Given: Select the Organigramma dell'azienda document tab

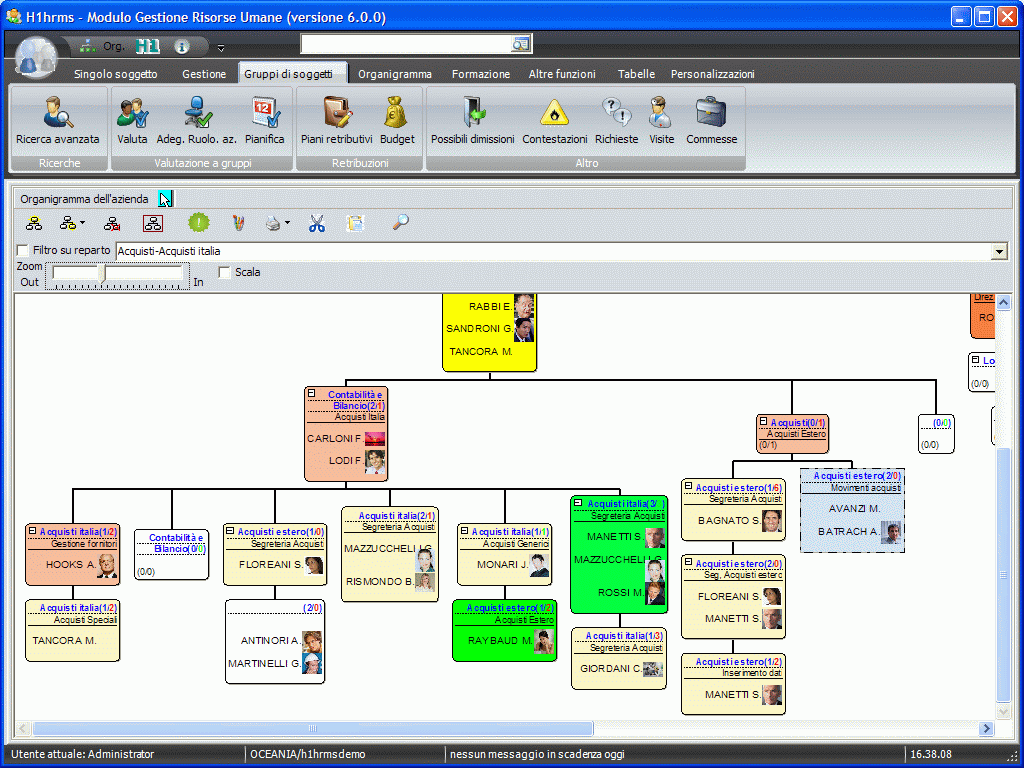Looking at the screenshot, I should tap(84, 199).
